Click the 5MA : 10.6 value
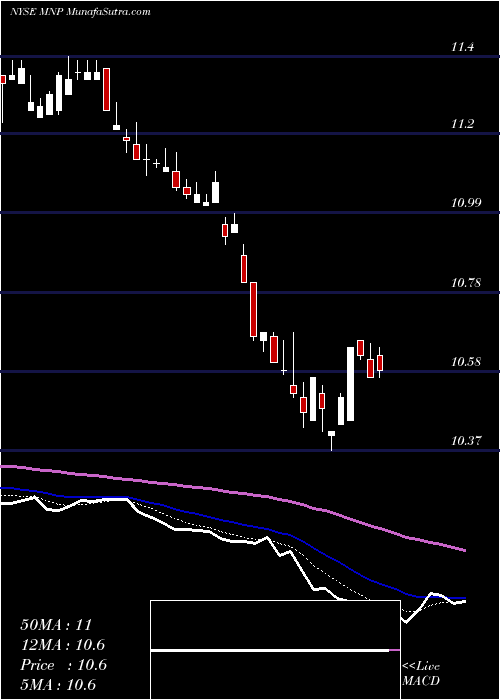The image size is (500, 700). click(58, 685)
